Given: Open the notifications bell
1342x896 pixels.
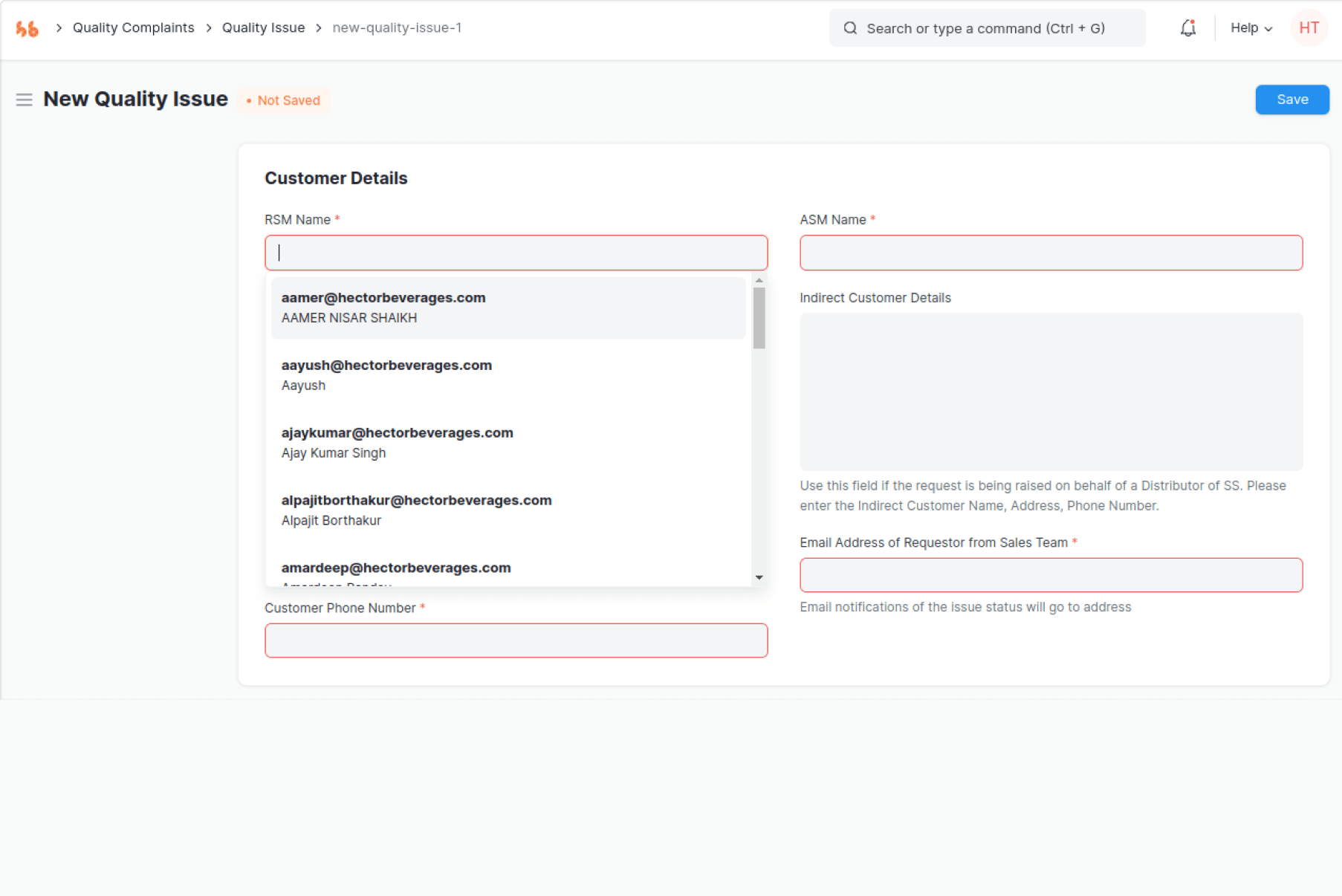Looking at the screenshot, I should coord(1187,28).
